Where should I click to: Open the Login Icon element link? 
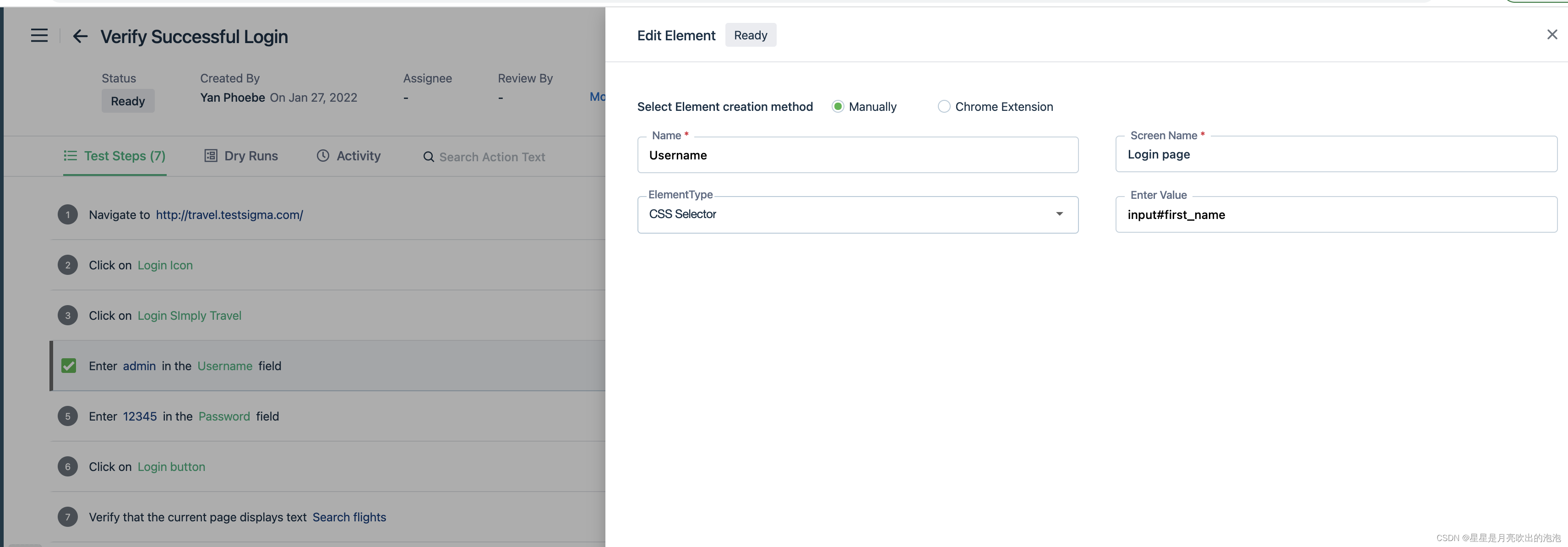(165, 266)
